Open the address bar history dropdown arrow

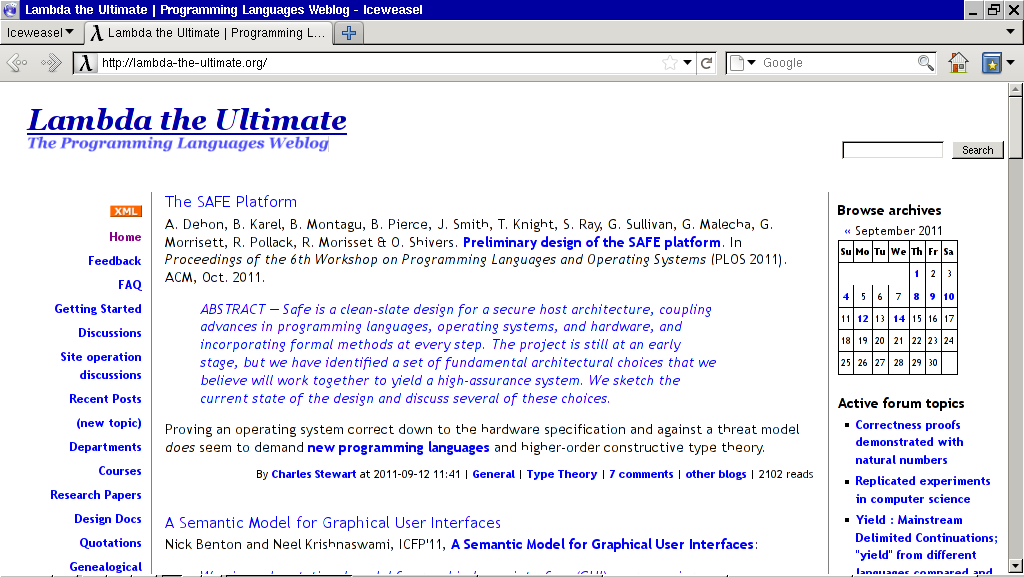(x=687, y=63)
